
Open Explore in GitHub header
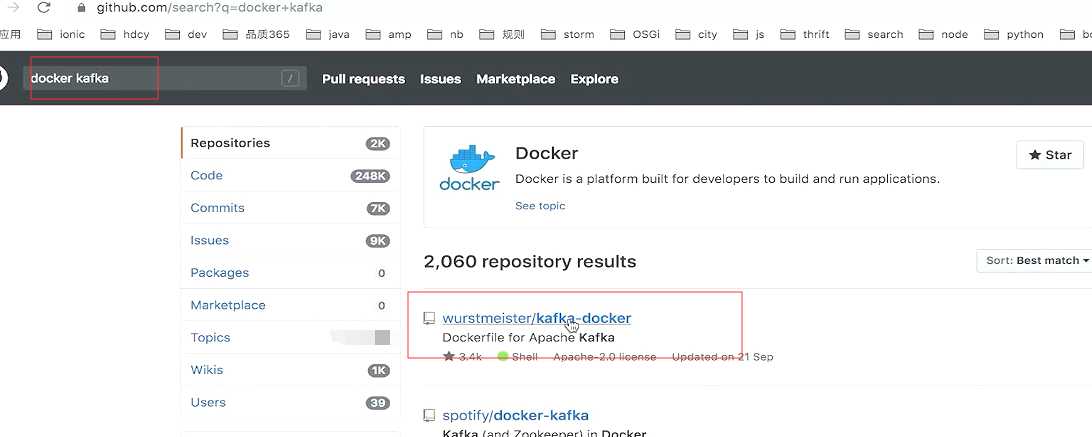pyautogui.click(x=594, y=79)
